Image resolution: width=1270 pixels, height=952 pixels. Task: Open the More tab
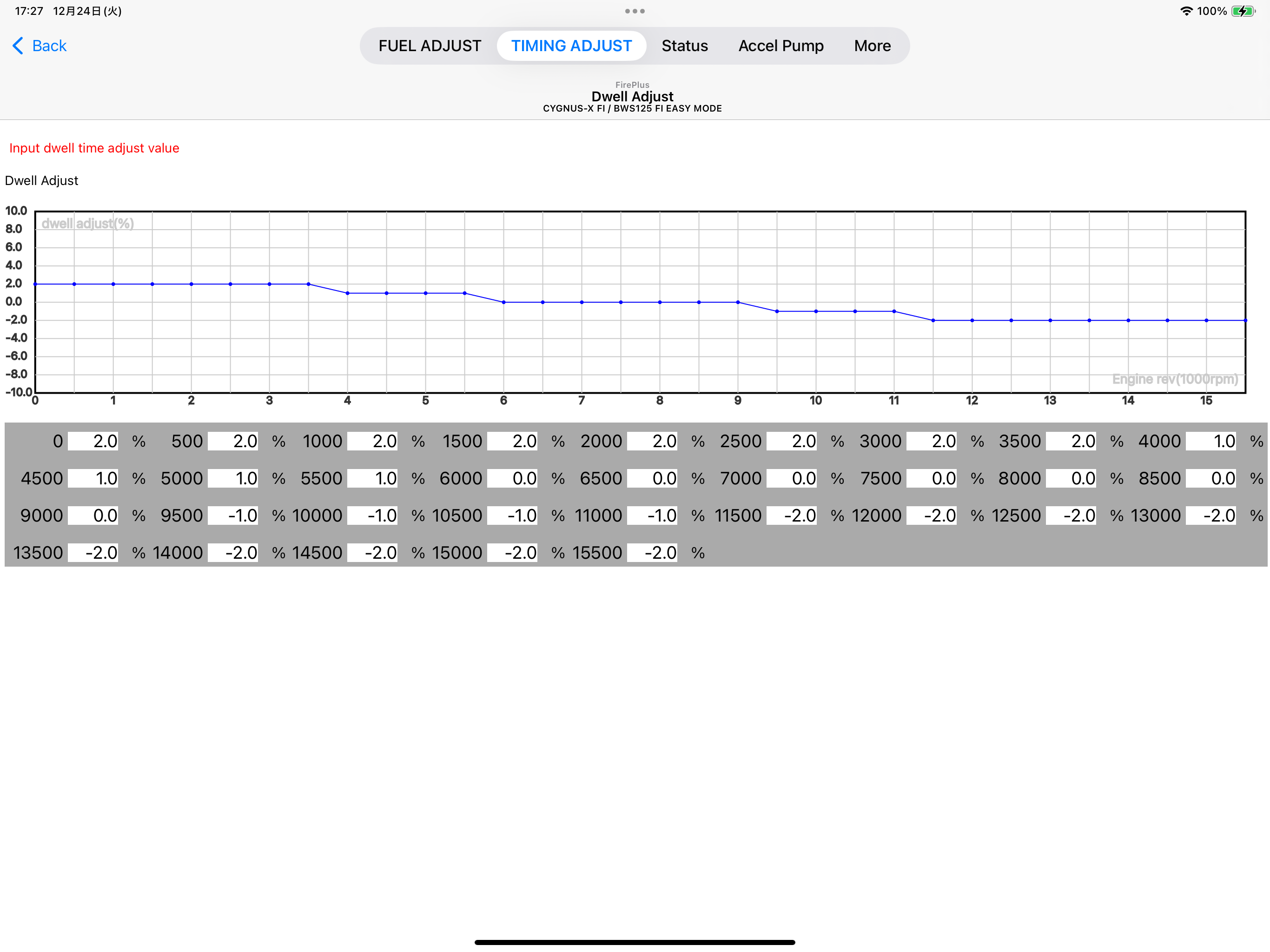(872, 46)
